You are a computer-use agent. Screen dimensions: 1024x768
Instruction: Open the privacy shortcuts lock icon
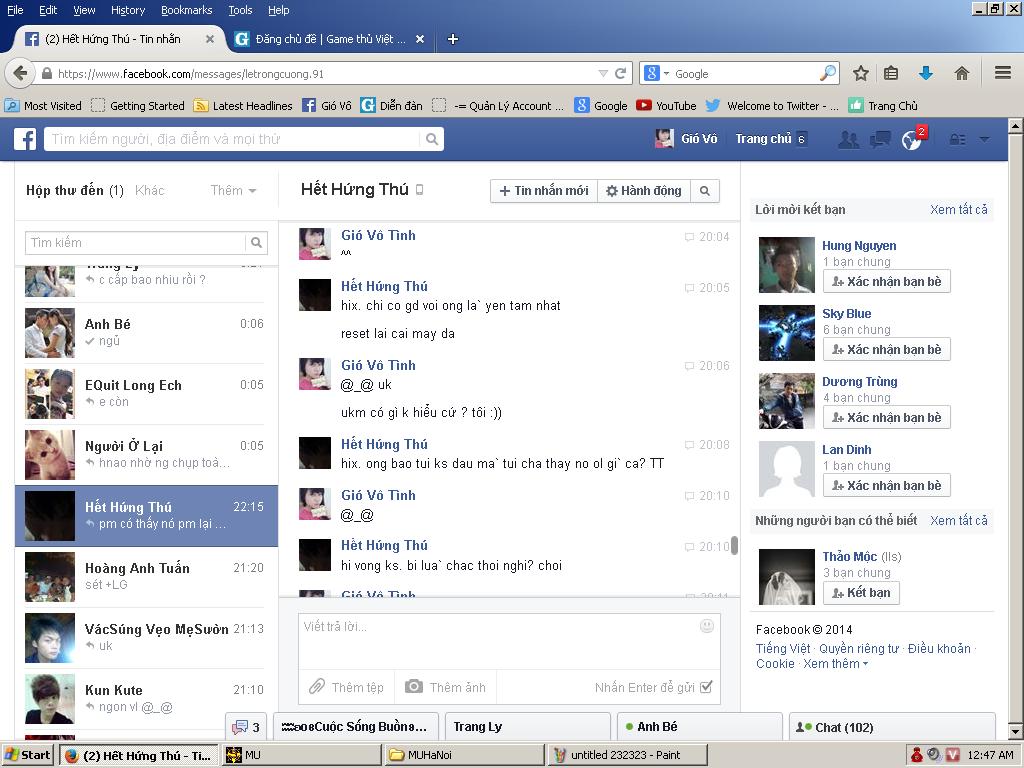957,139
